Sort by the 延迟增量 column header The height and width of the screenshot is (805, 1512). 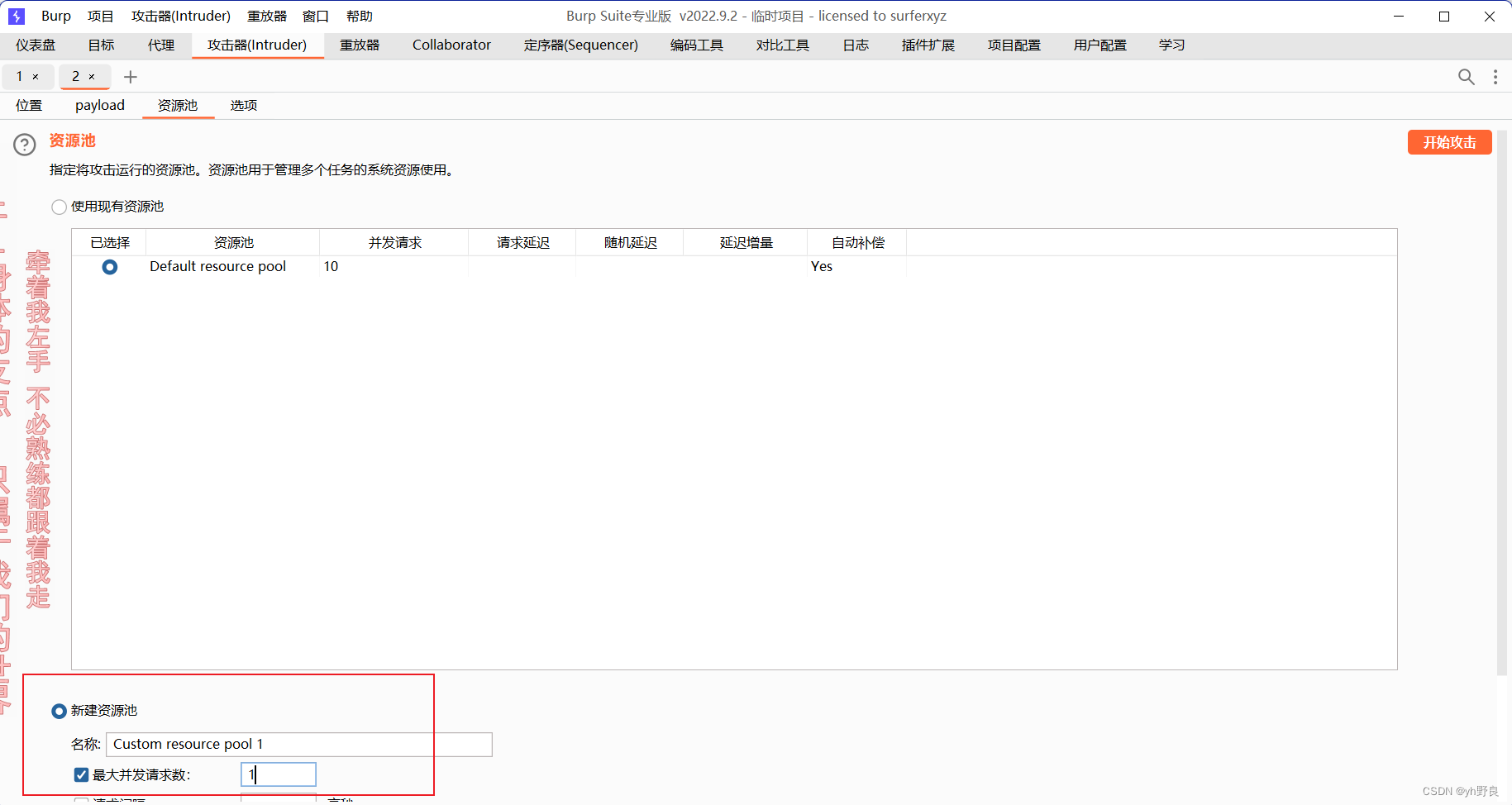[746, 243]
